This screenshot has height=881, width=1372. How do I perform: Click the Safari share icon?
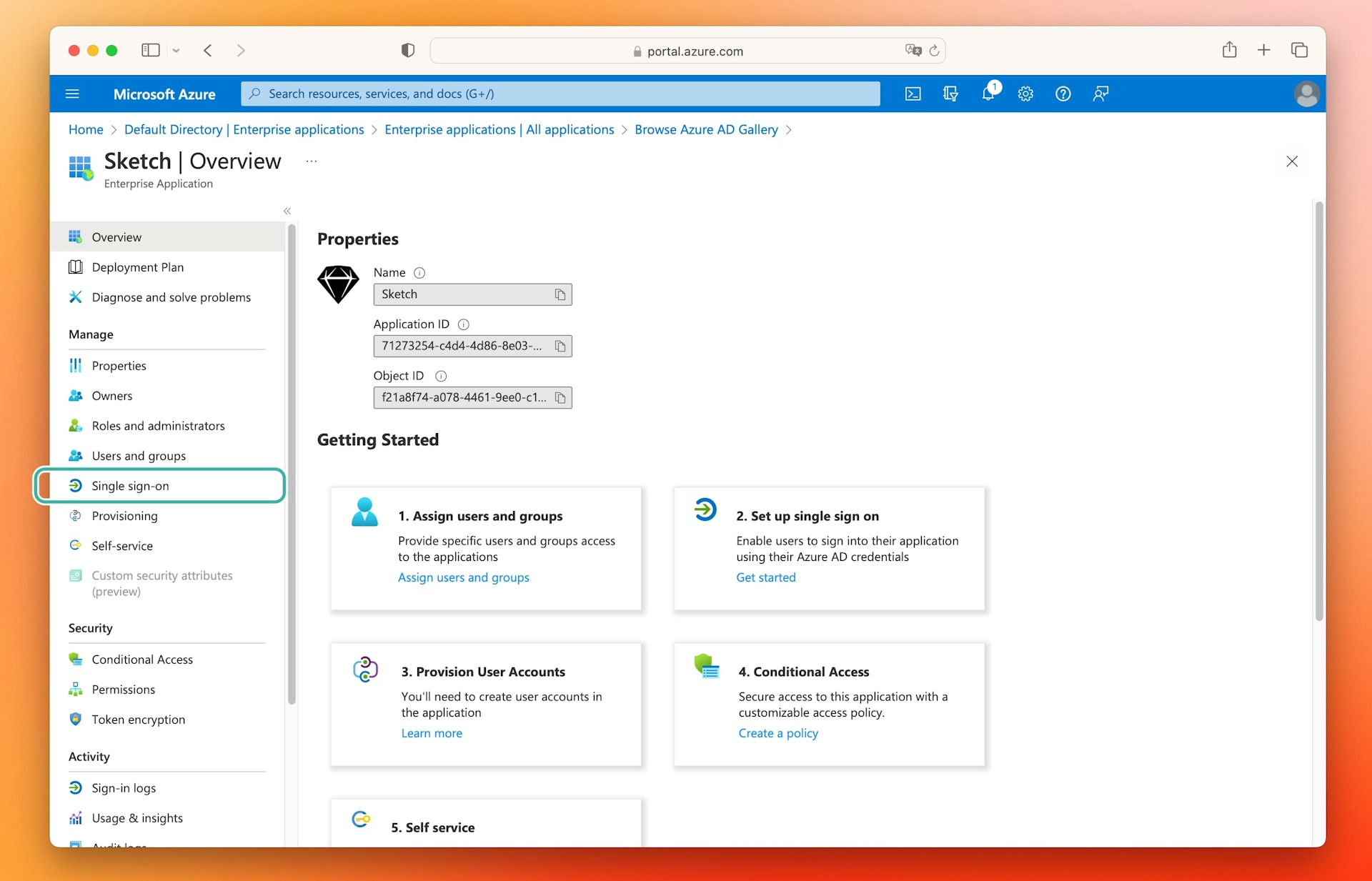[1229, 49]
